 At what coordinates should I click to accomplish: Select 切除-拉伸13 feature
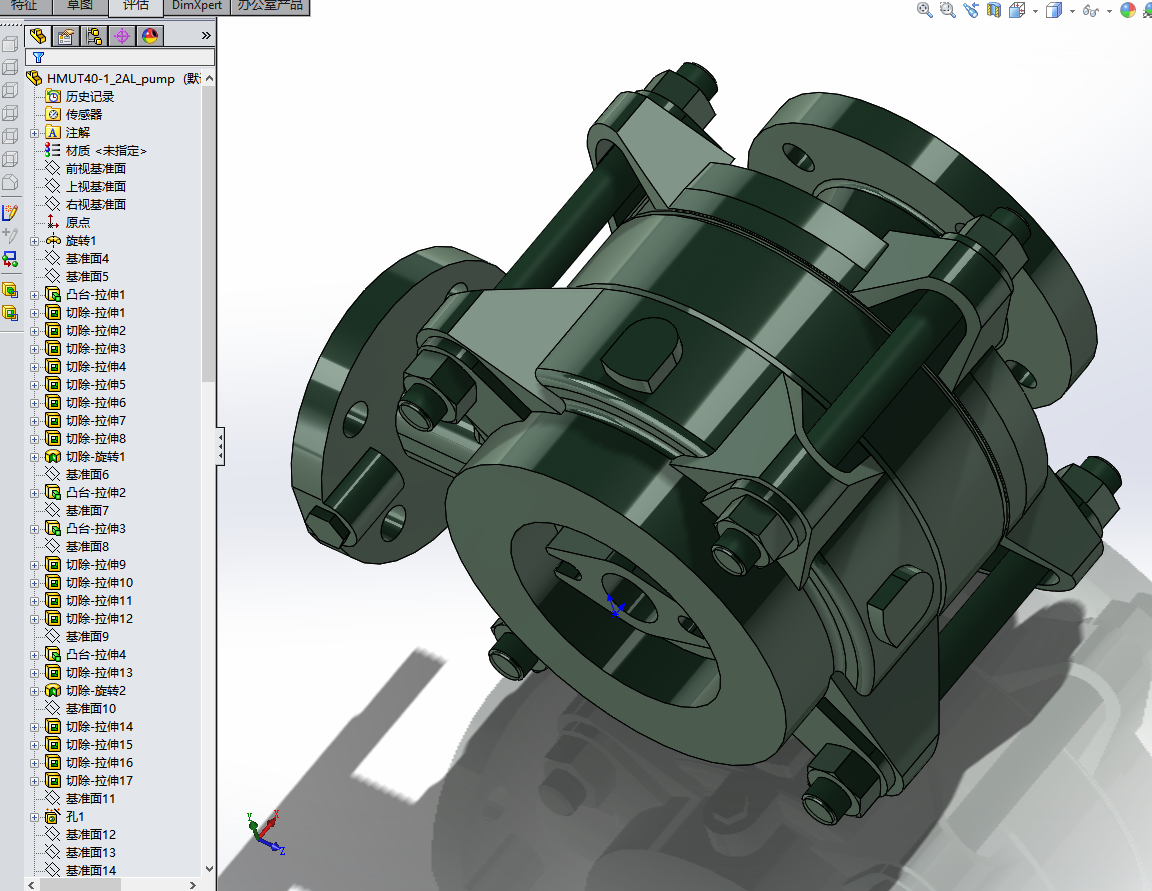(99, 672)
